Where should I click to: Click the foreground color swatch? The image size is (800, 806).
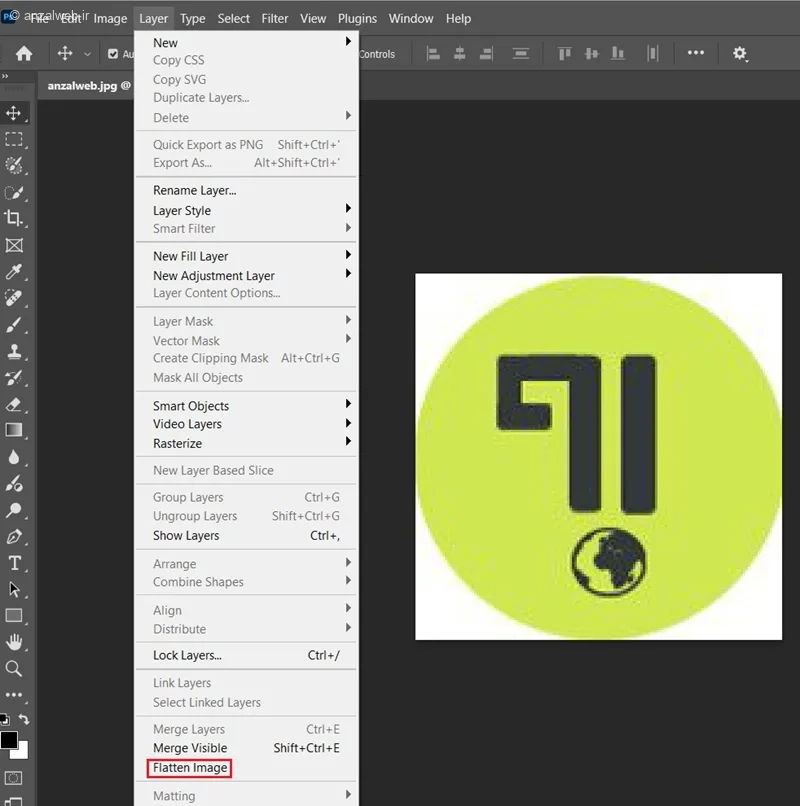coord(9,740)
